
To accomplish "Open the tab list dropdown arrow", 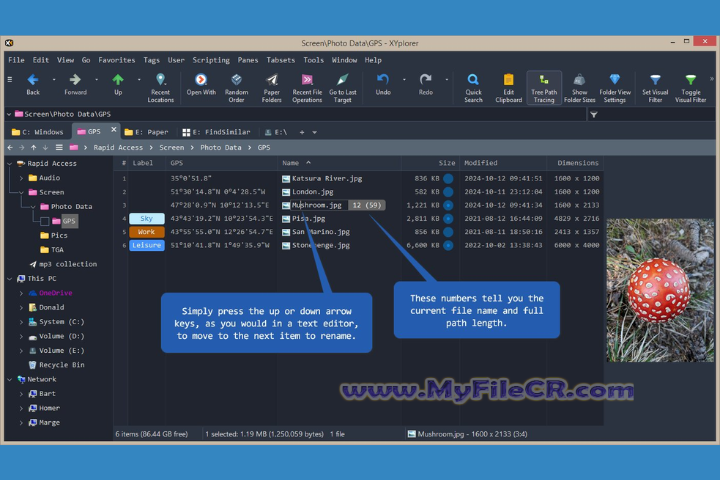I will tap(315, 132).
